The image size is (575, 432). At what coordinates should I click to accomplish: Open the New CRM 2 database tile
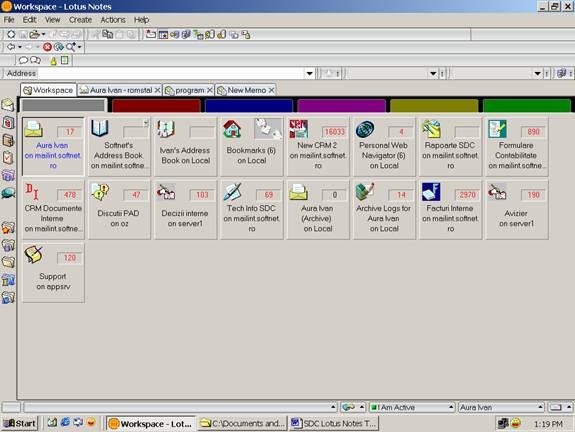[x=318, y=147]
